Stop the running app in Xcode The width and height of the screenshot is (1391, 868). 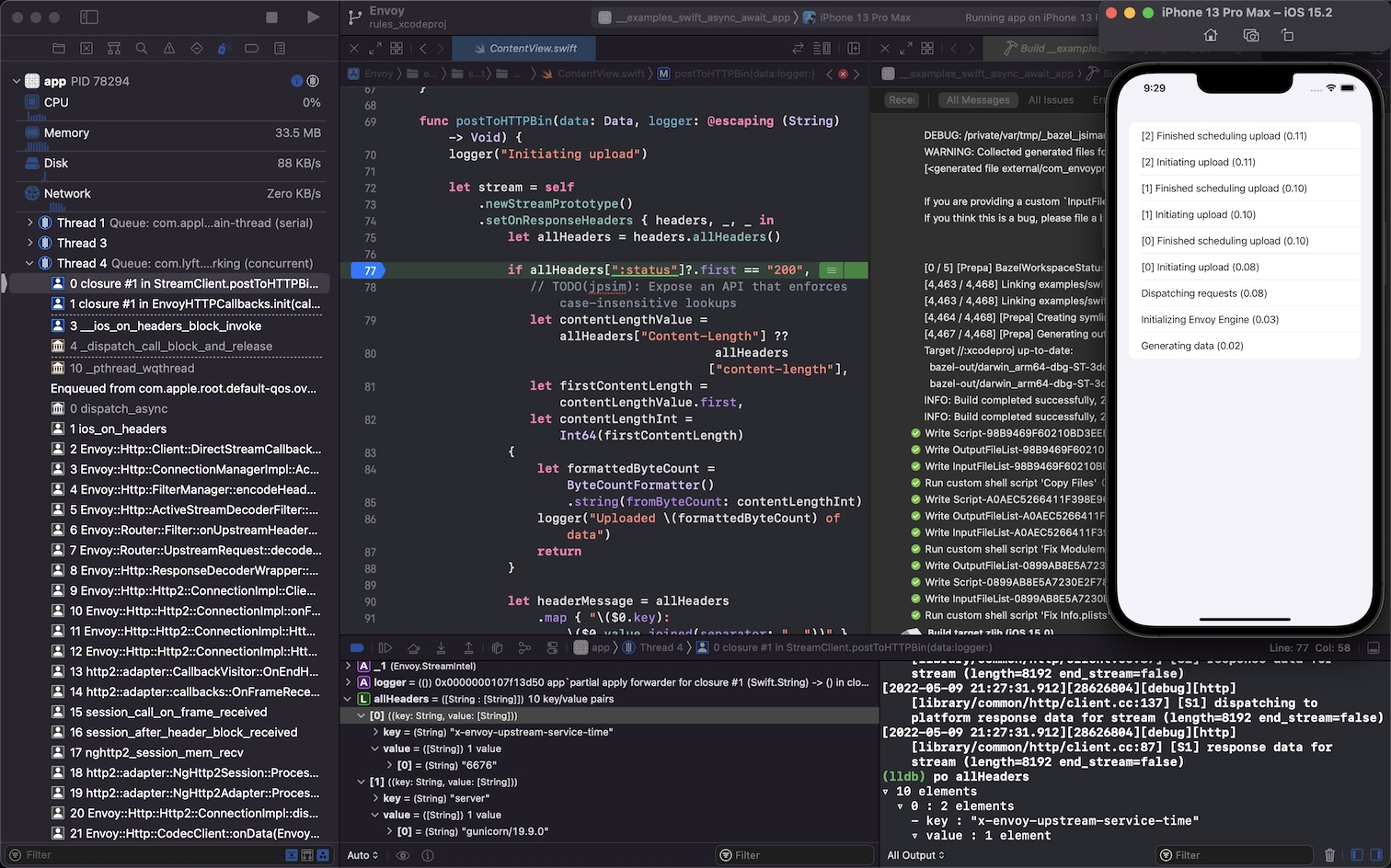point(271,17)
